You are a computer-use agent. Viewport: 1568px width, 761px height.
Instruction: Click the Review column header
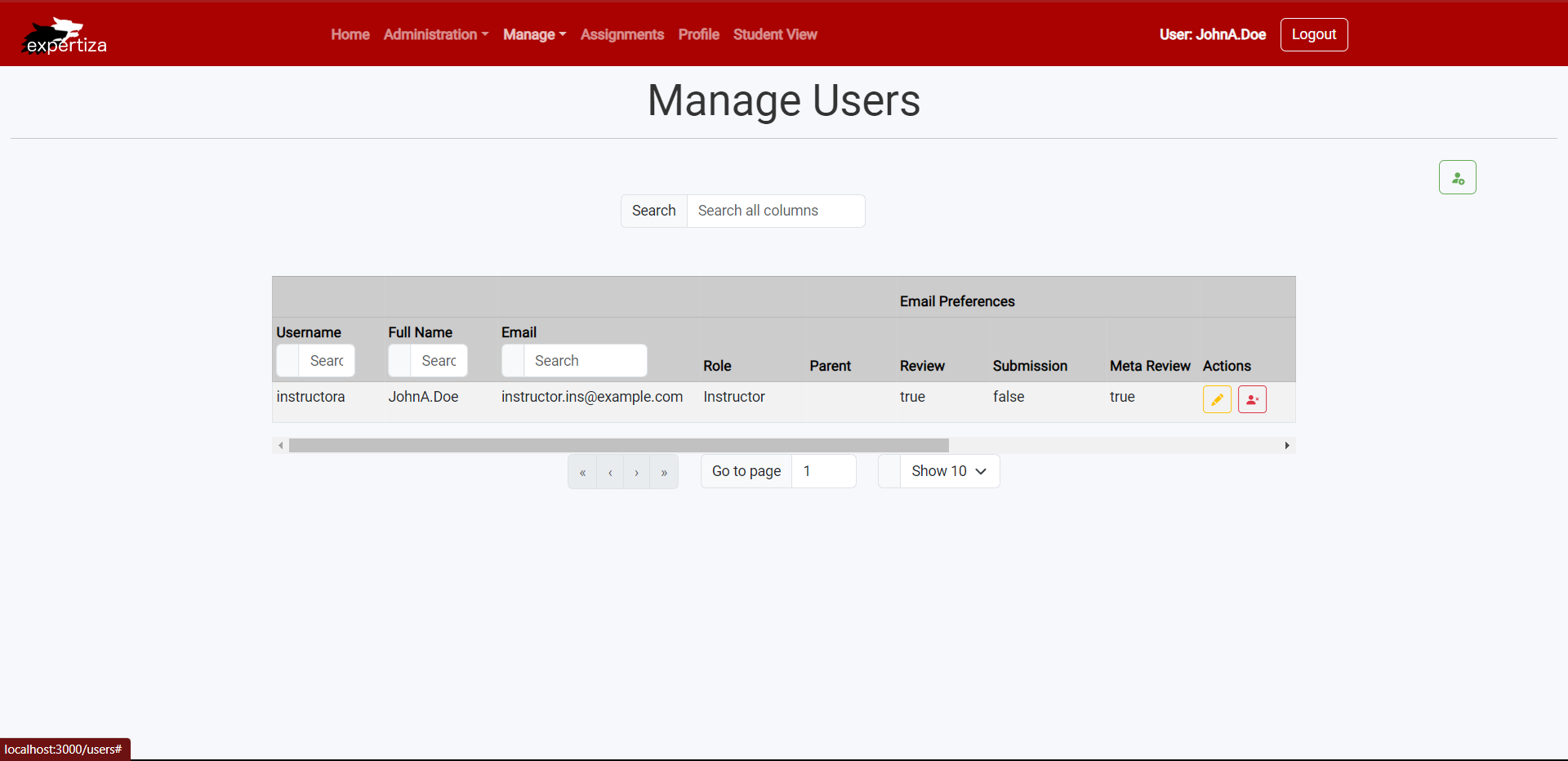(922, 366)
